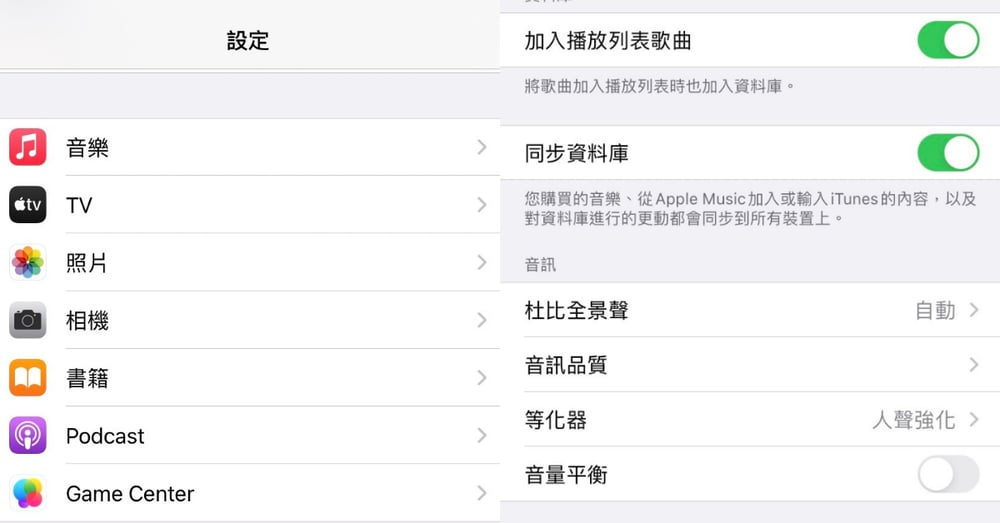The height and width of the screenshot is (523, 1000).
Task: Open 杜比全景聲 setting showing 自動
Action: [x=750, y=310]
